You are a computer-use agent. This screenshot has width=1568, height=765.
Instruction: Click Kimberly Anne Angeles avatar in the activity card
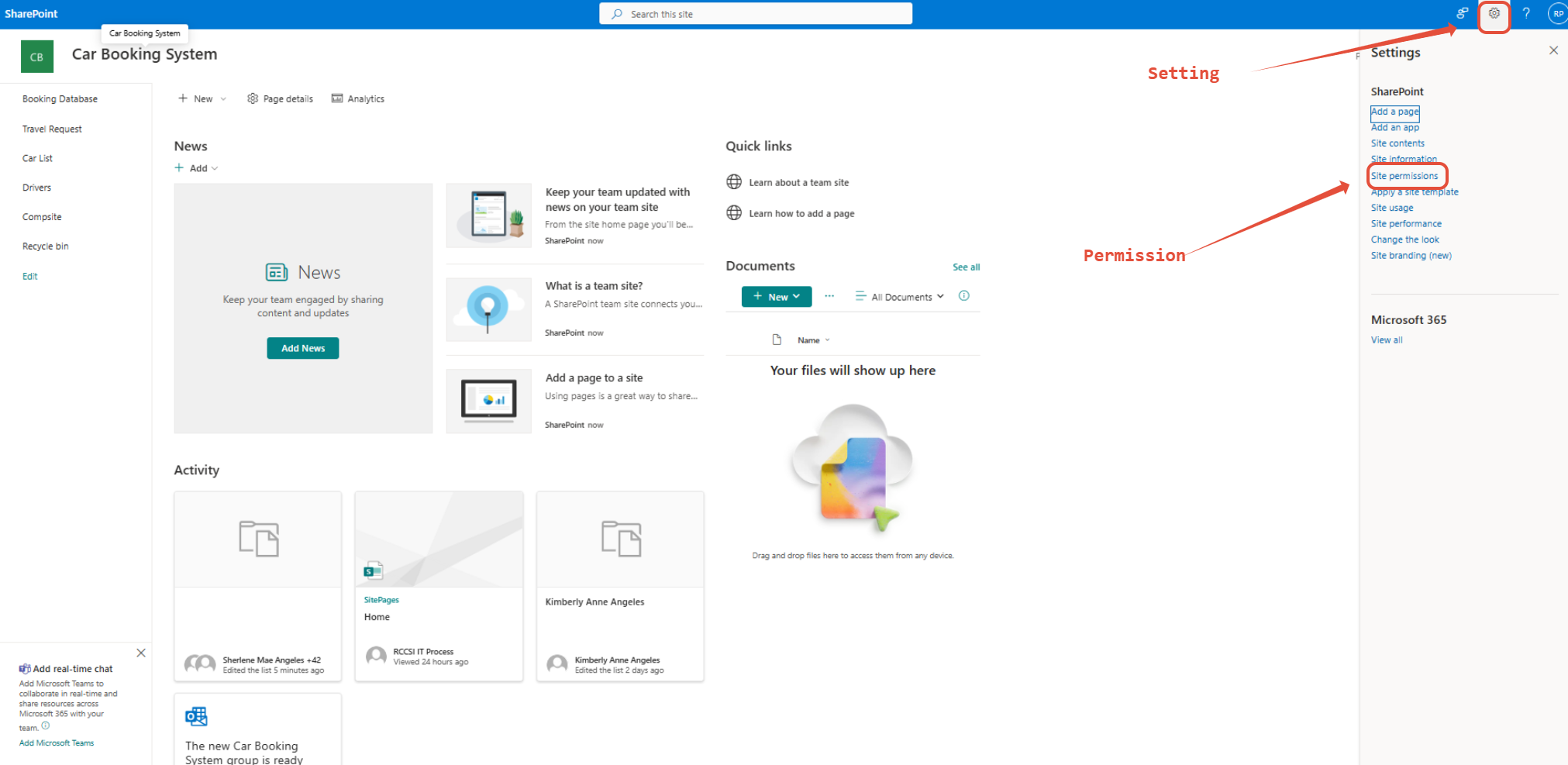(557, 664)
